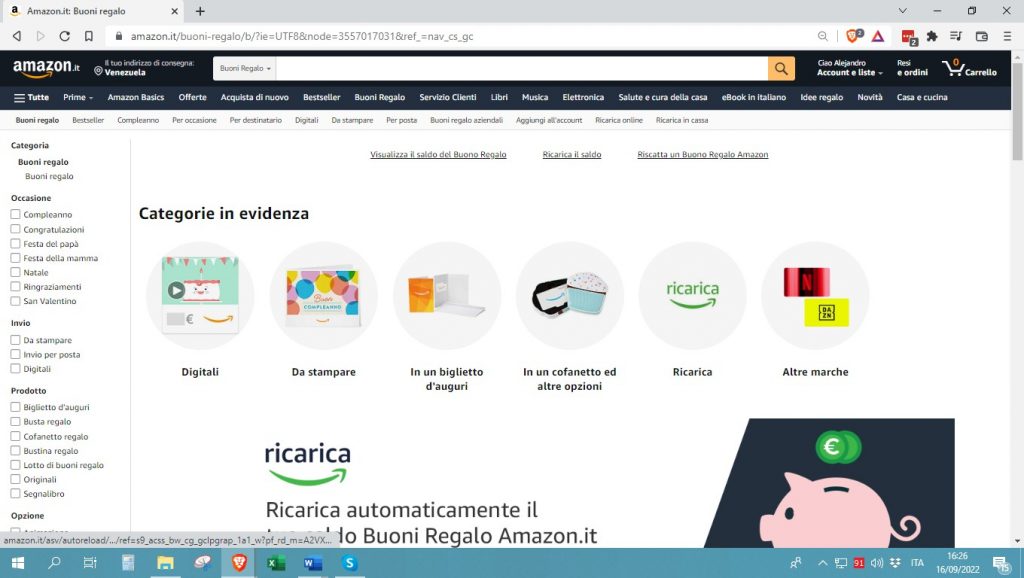
Task: Open the Brave Shields icon
Action: coord(850,35)
